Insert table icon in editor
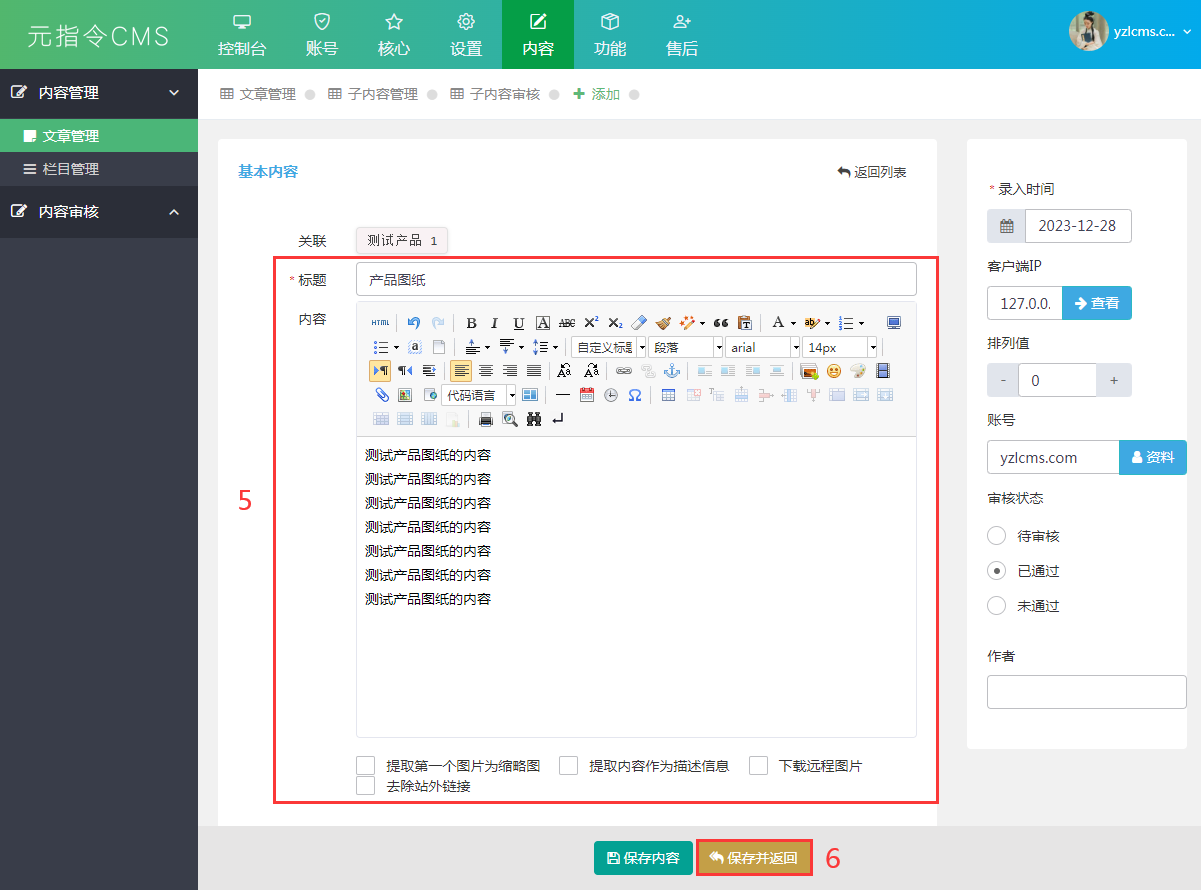The width and height of the screenshot is (1201, 890). pos(669,395)
